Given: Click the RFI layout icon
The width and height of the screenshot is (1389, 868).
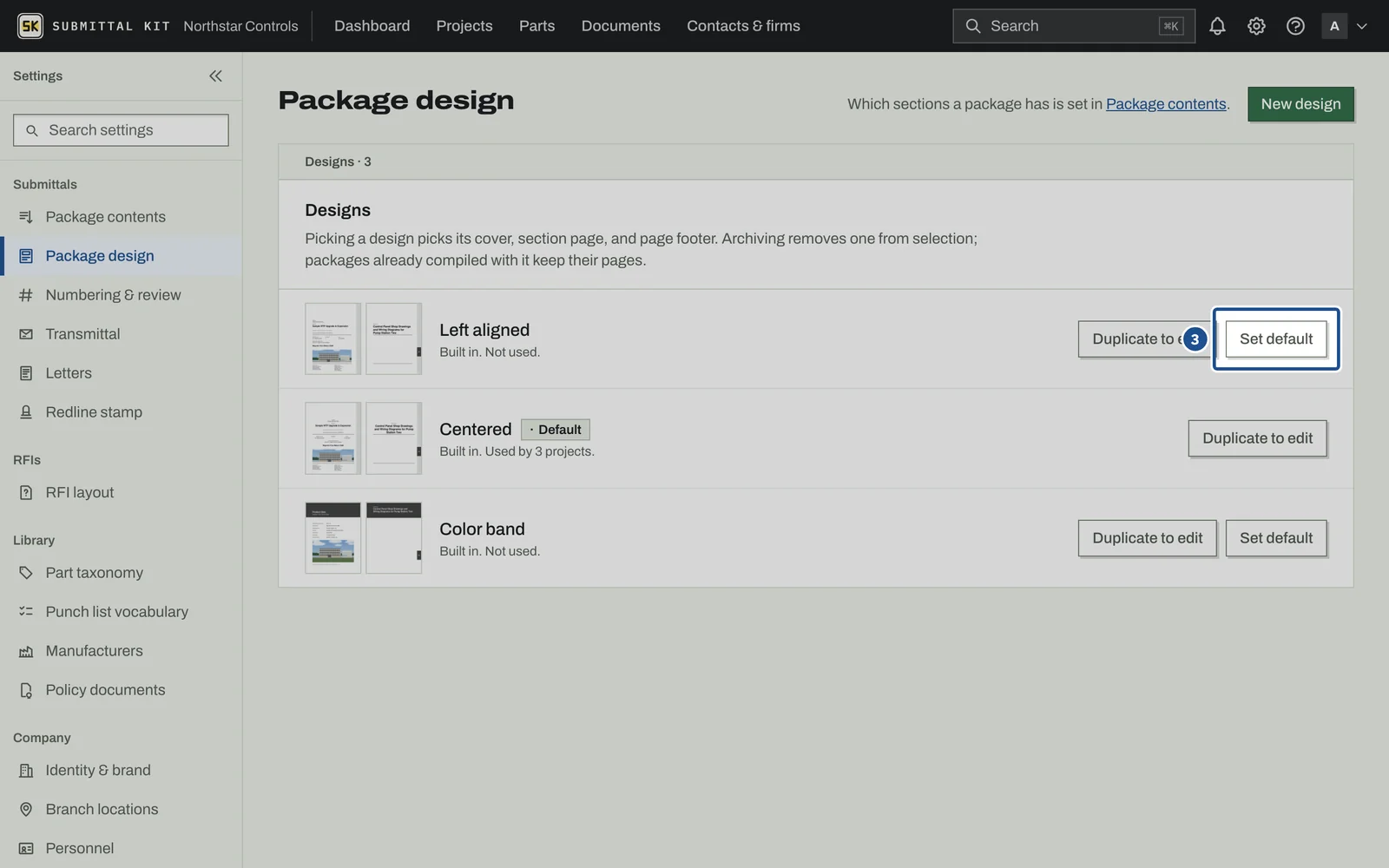Looking at the screenshot, I should click(x=26, y=492).
